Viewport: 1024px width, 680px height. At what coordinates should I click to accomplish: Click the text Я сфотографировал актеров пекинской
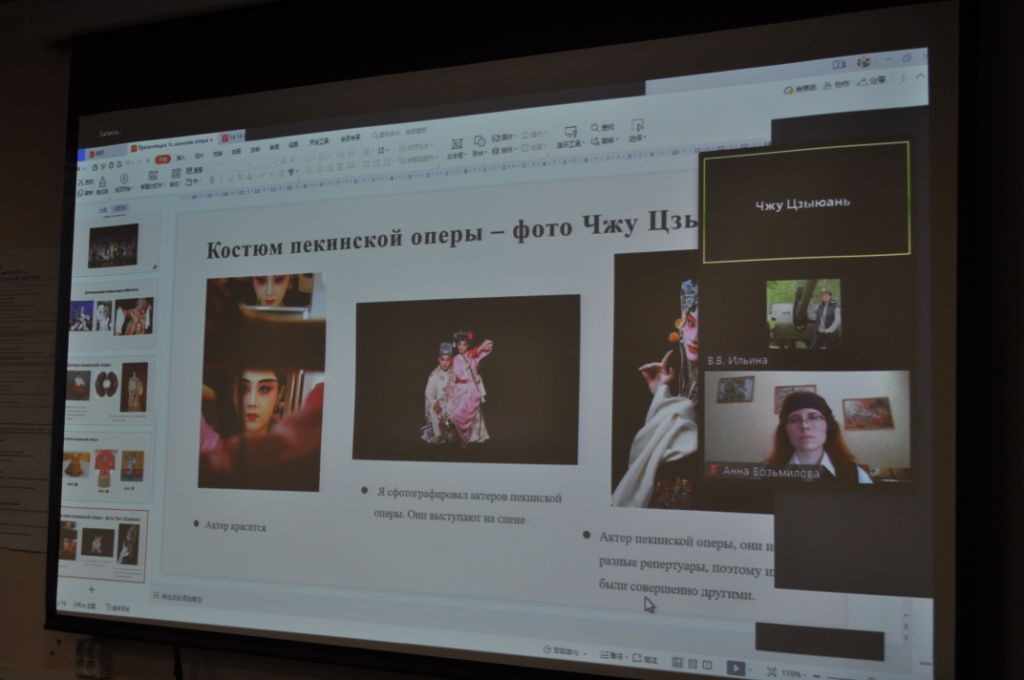469,496
